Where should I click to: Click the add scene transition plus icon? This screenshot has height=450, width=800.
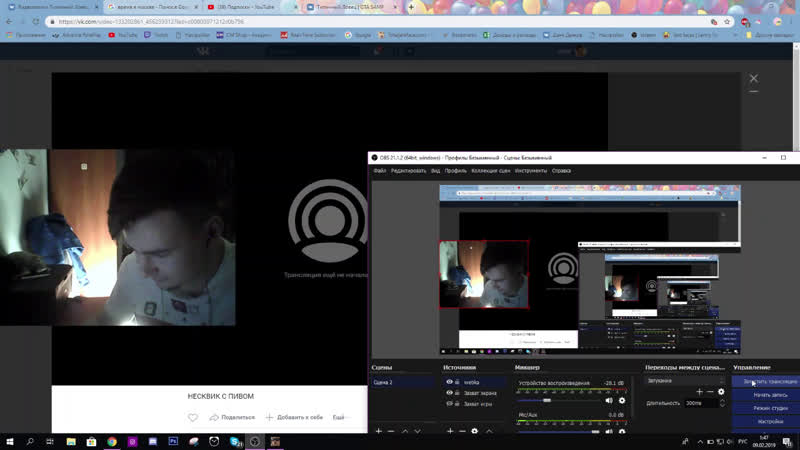click(699, 392)
